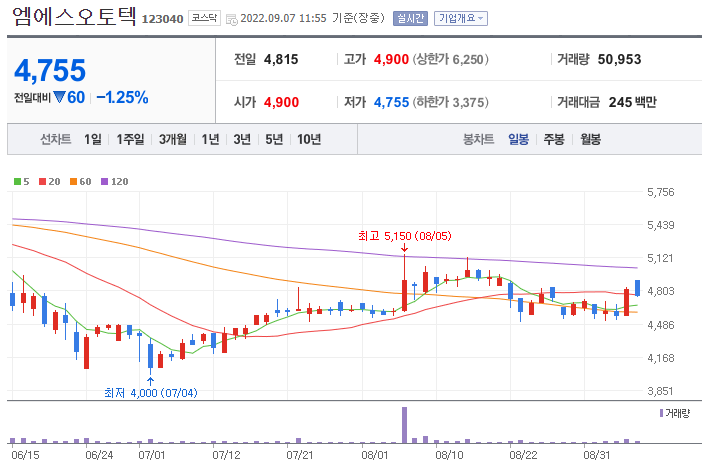Select the 3년 line chart tab
The width and height of the screenshot is (702, 464).
242,139
